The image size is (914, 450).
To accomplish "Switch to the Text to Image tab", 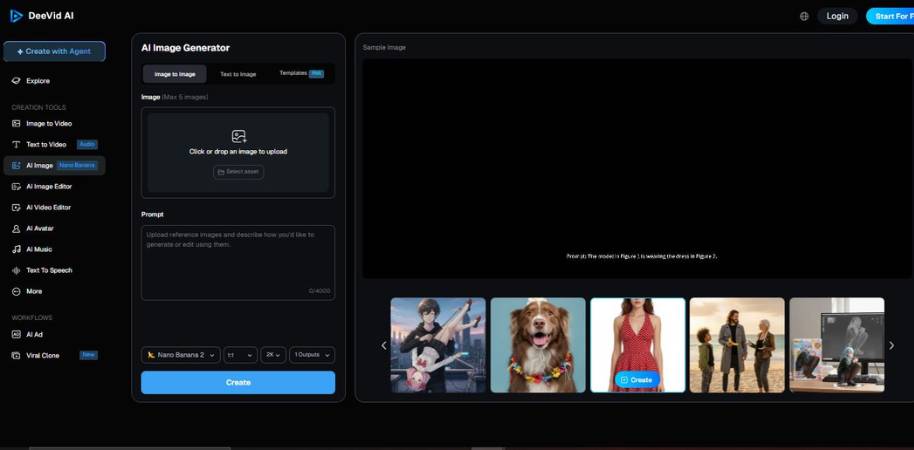I will coord(238,74).
